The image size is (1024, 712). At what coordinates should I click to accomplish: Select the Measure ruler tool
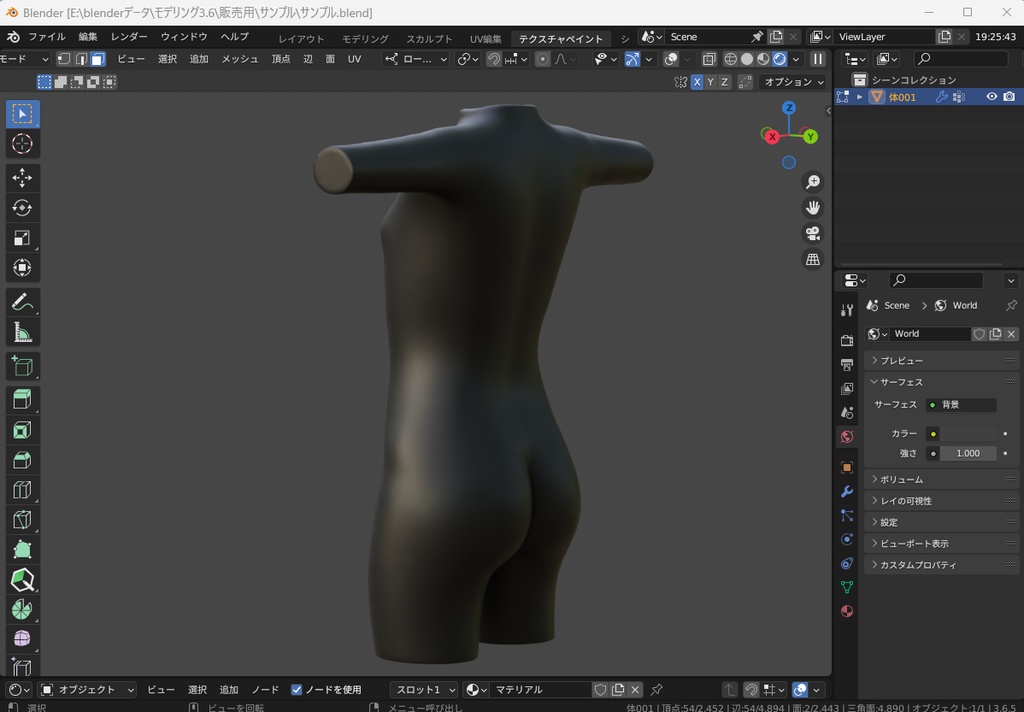click(x=22, y=332)
